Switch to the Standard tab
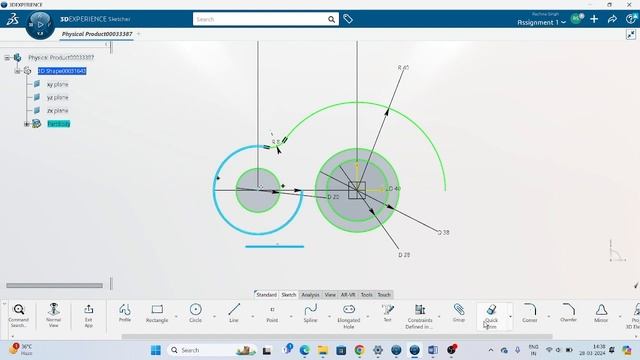640x360 pixels. coord(267,295)
